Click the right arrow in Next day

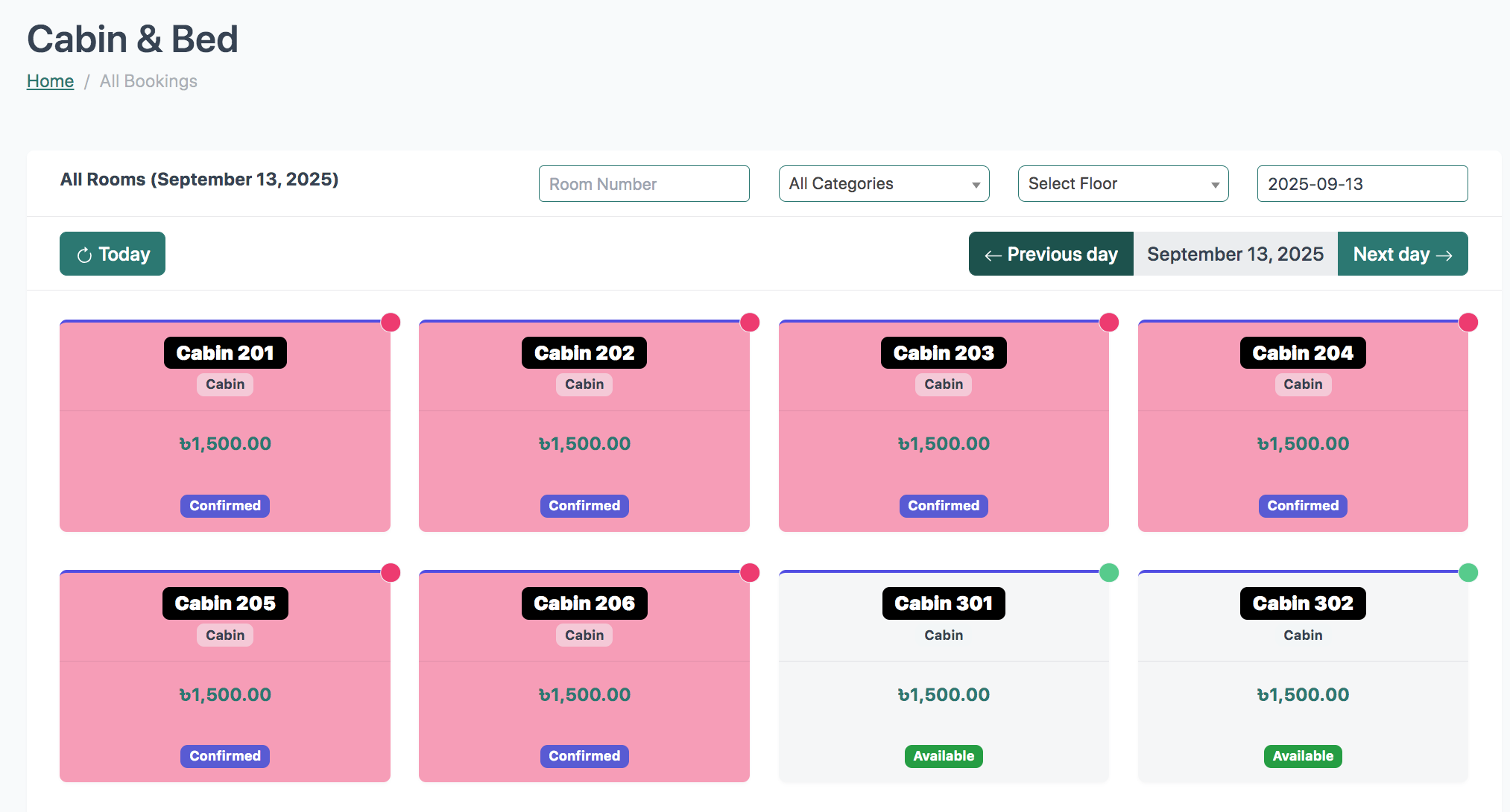tap(1444, 256)
